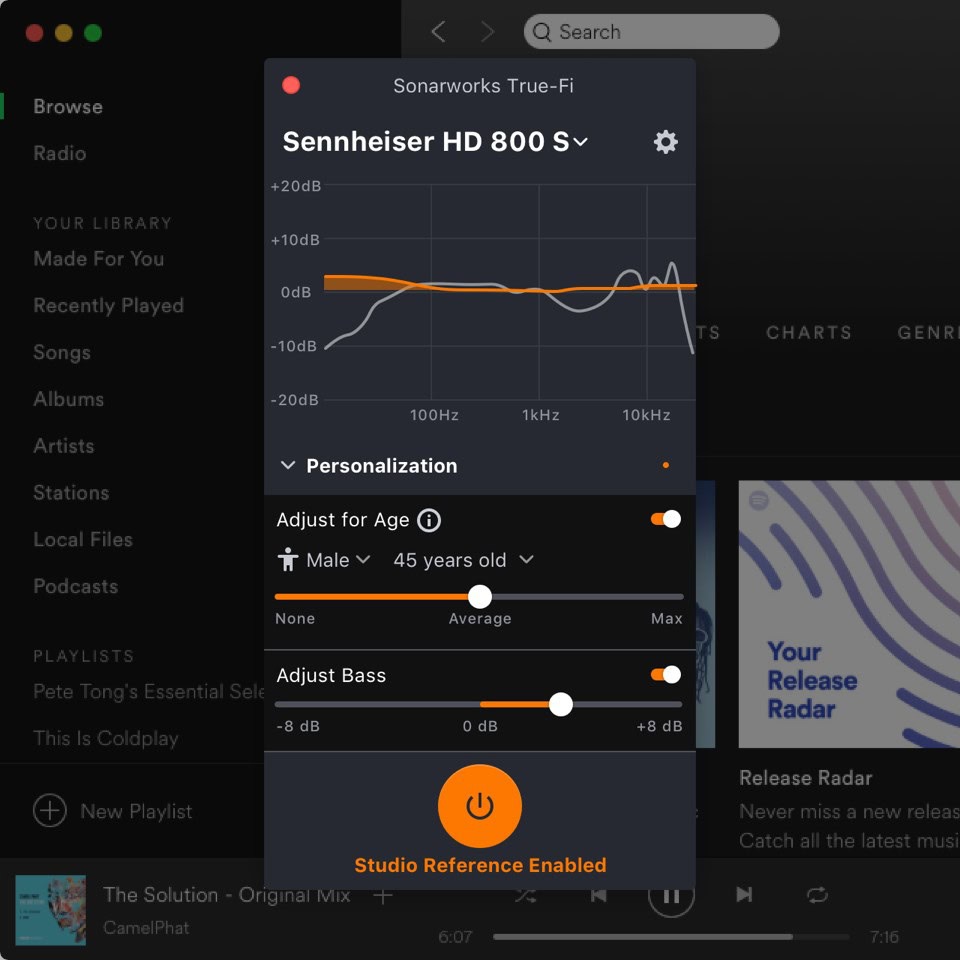This screenshot has height=960, width=960.
Task: Disable the Adjust Bass toggle
Action: (x=664, y=675)
